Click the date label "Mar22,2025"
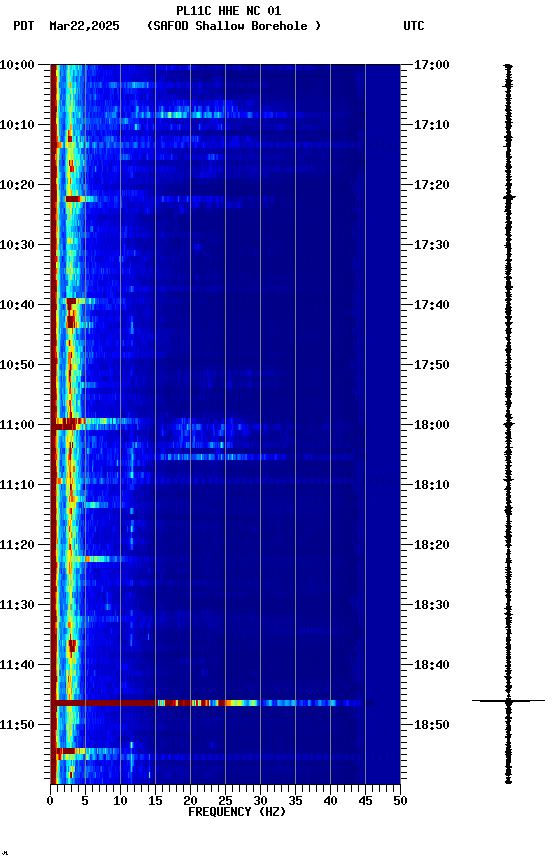This screenshot has width=552, height=864. pyautogui.click(x=84, y=26)
